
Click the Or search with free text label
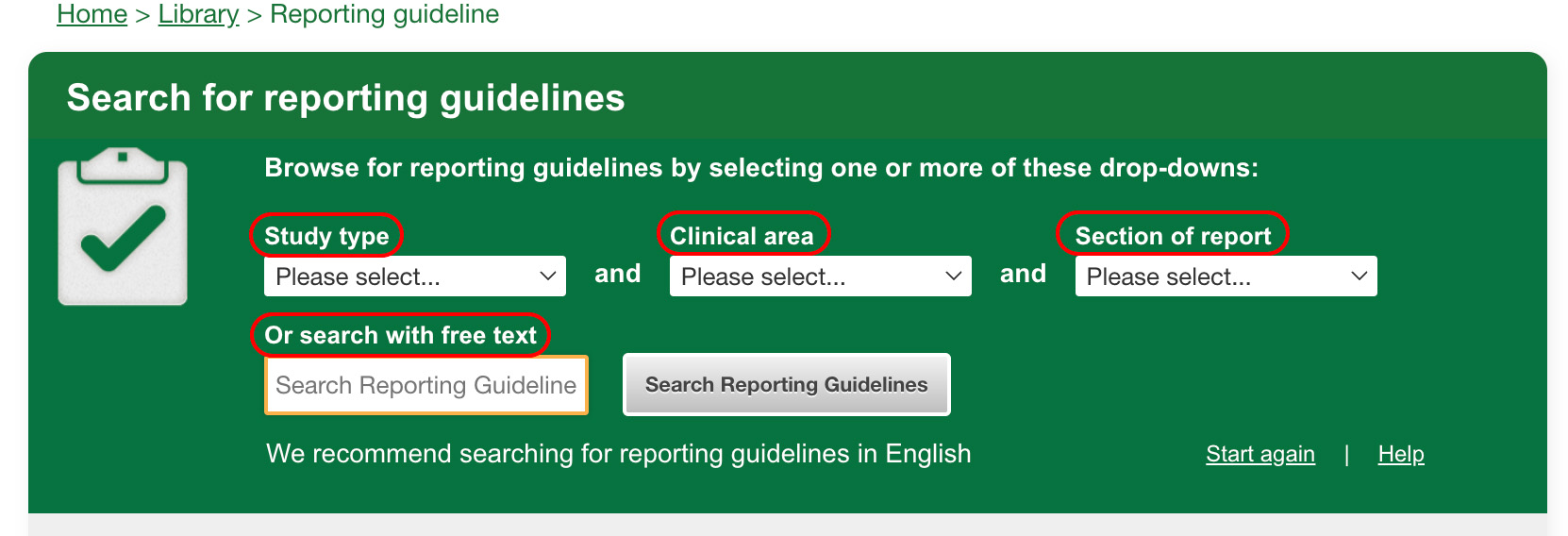coord(400,335)
